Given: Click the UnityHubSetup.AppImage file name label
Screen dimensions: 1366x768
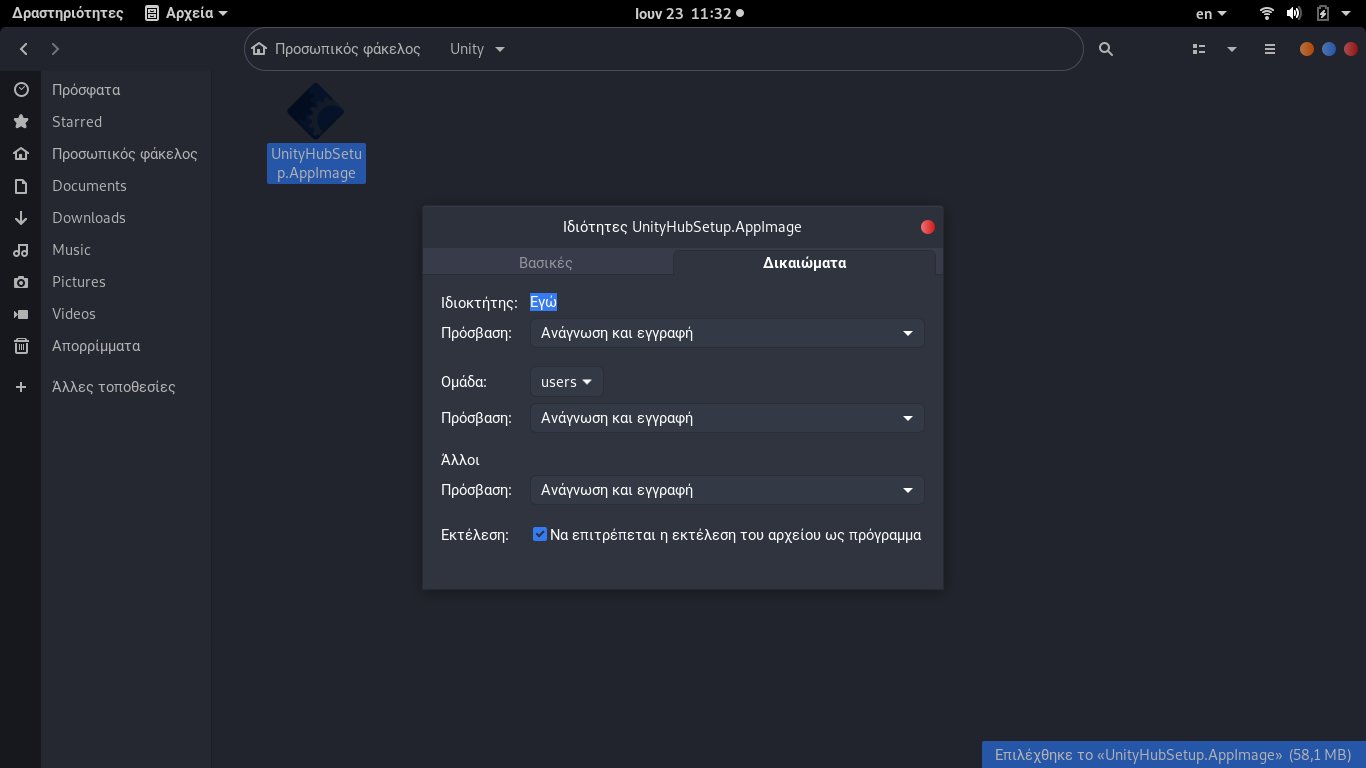Looking at the screenshot, I should (x=316, y=164).
